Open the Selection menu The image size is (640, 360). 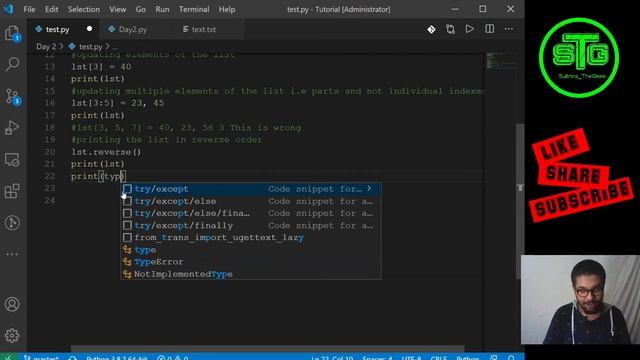(84, 9)
